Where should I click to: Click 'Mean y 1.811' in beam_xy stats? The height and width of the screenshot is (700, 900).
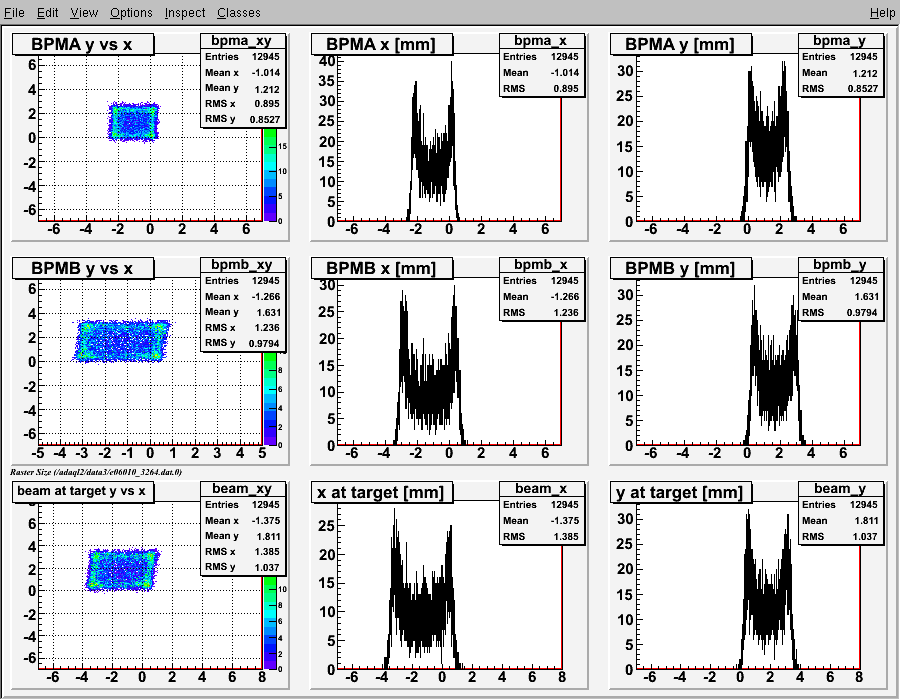click(x=242, y=536)
